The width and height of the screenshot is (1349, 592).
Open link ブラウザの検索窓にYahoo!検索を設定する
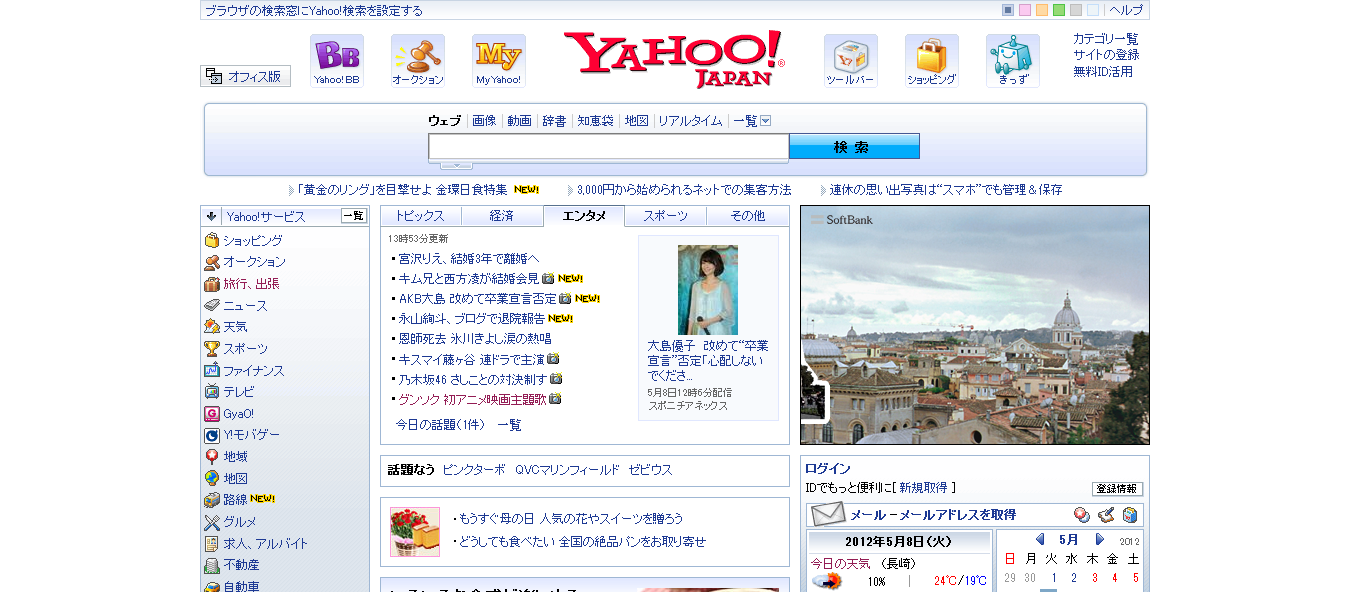(x=314, y=11)
